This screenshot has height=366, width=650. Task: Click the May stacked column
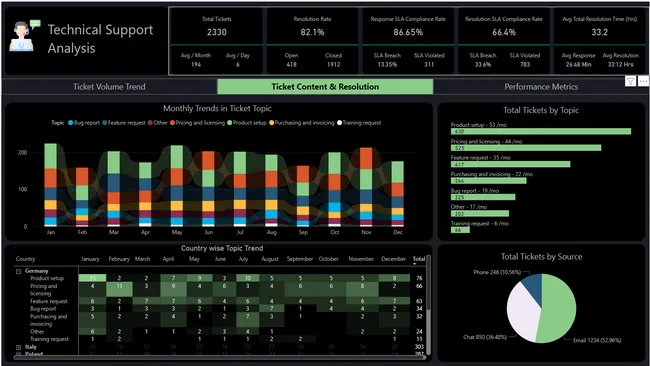click(177, 186)
